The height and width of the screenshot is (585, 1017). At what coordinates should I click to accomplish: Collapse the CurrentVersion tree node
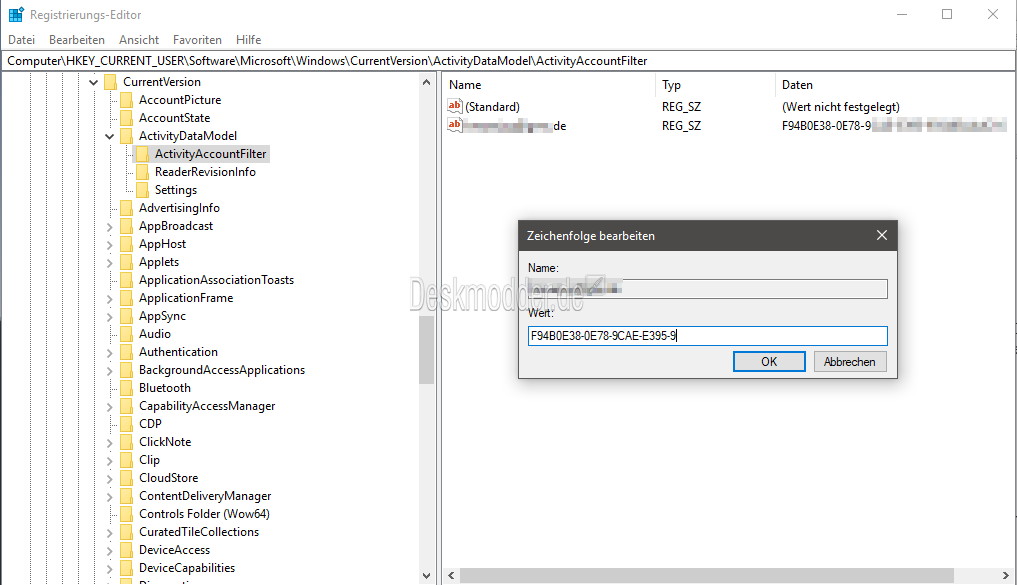(x=93, y=82)
